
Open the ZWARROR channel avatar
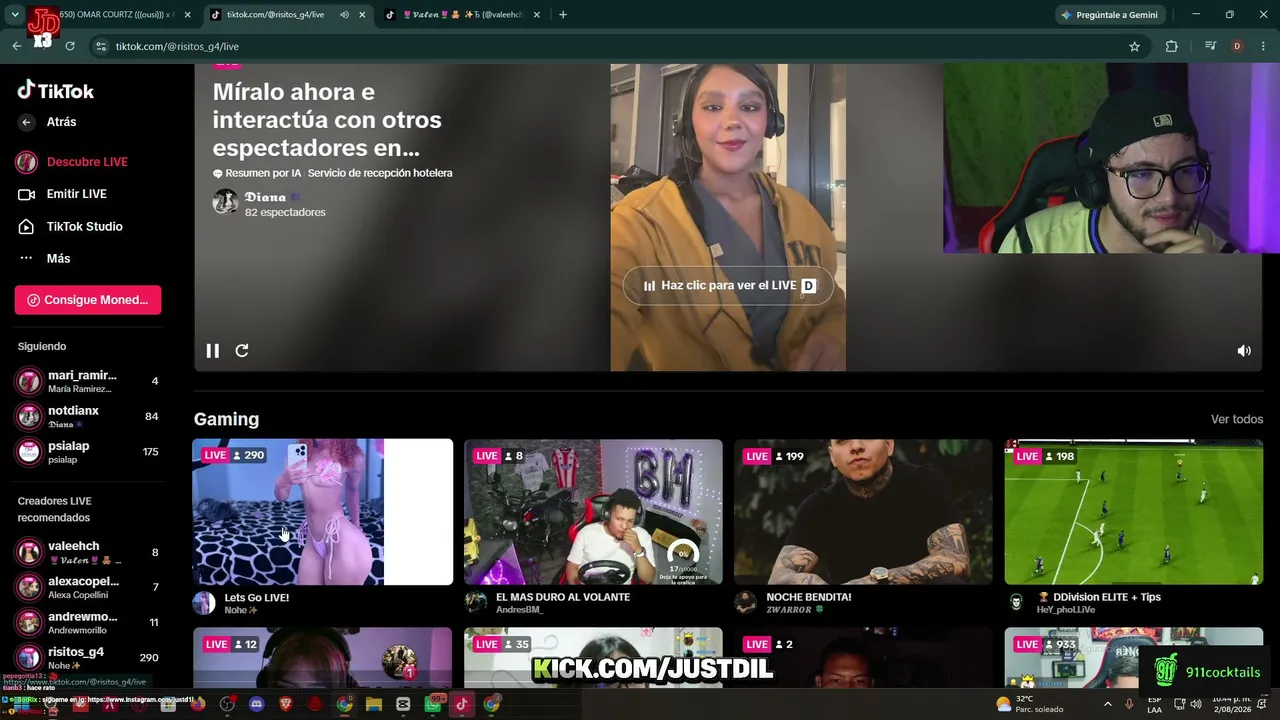point(746,602)
